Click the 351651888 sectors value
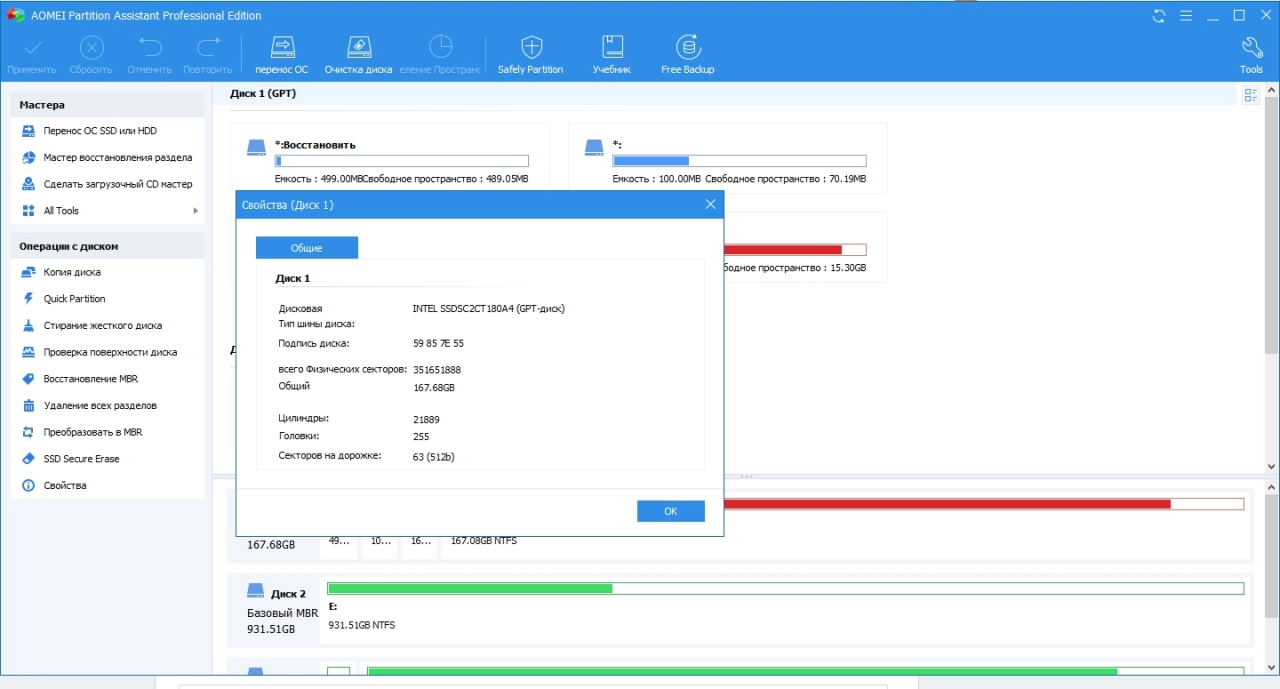The width and height of the screenshot is (1280, 689). [437, 370]
